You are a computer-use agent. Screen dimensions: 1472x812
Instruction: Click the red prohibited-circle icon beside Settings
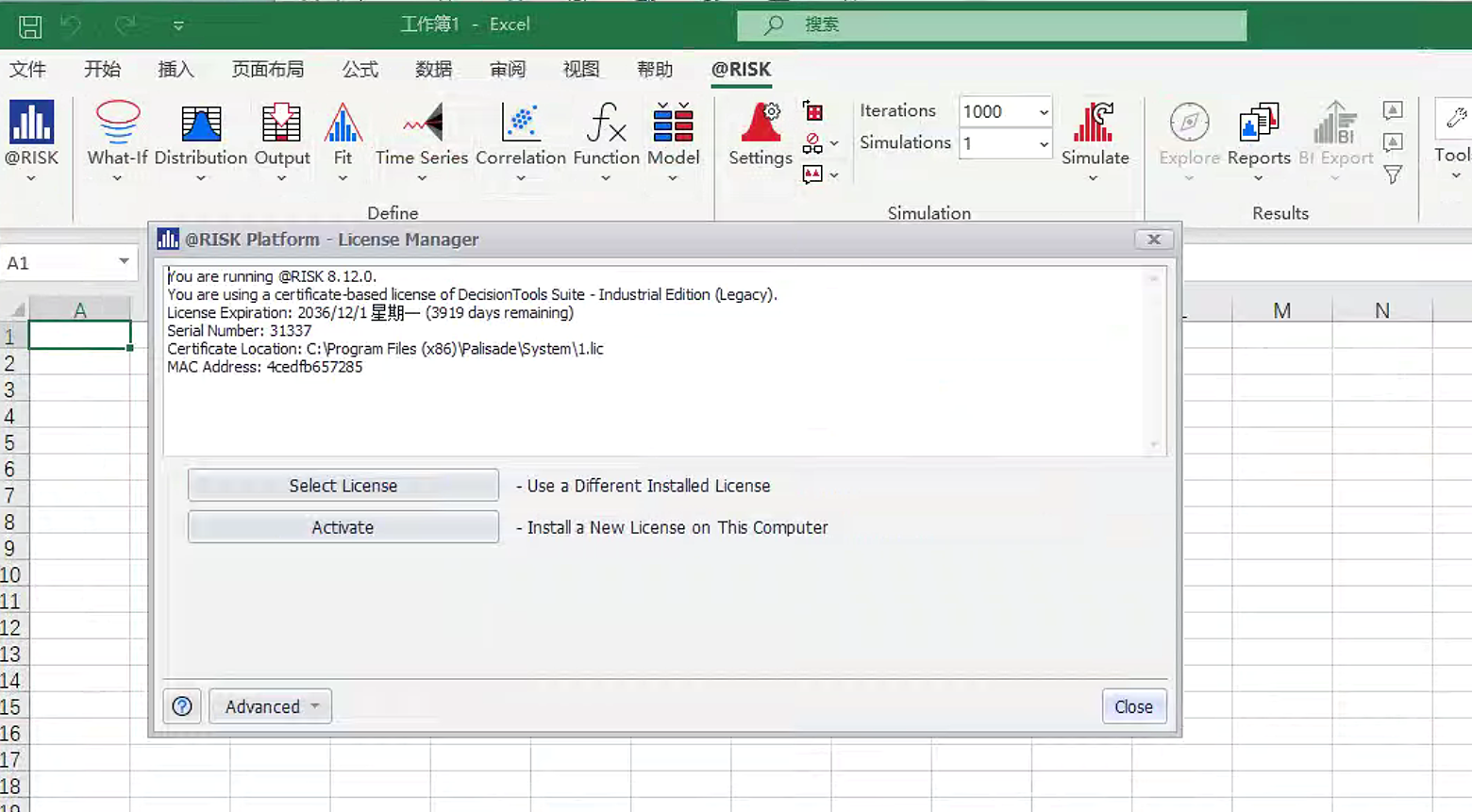coord(811,143)
